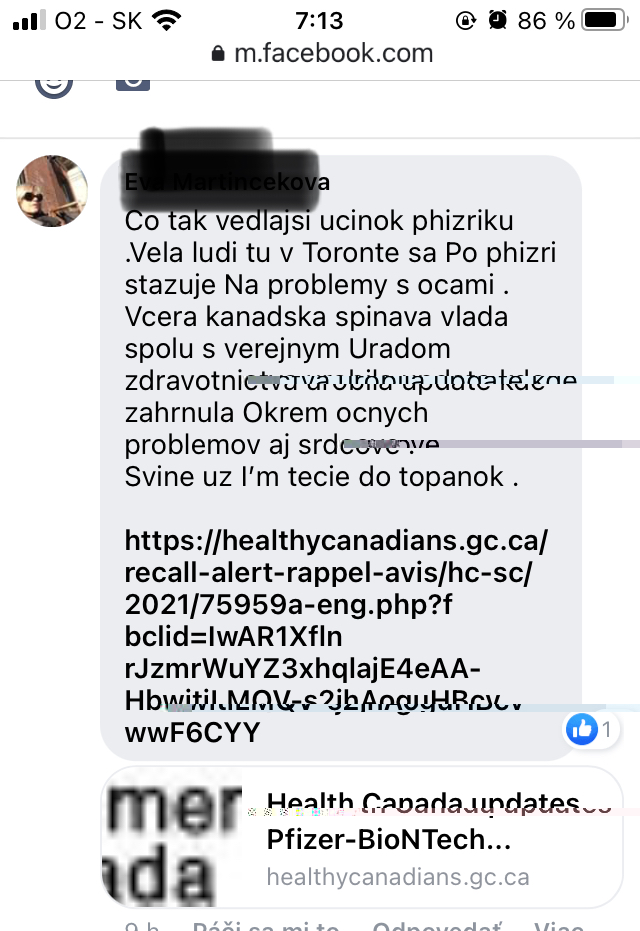Tap the link preview thumbnail image
Screen dimensions: 640x931
[x=172, y=837]
